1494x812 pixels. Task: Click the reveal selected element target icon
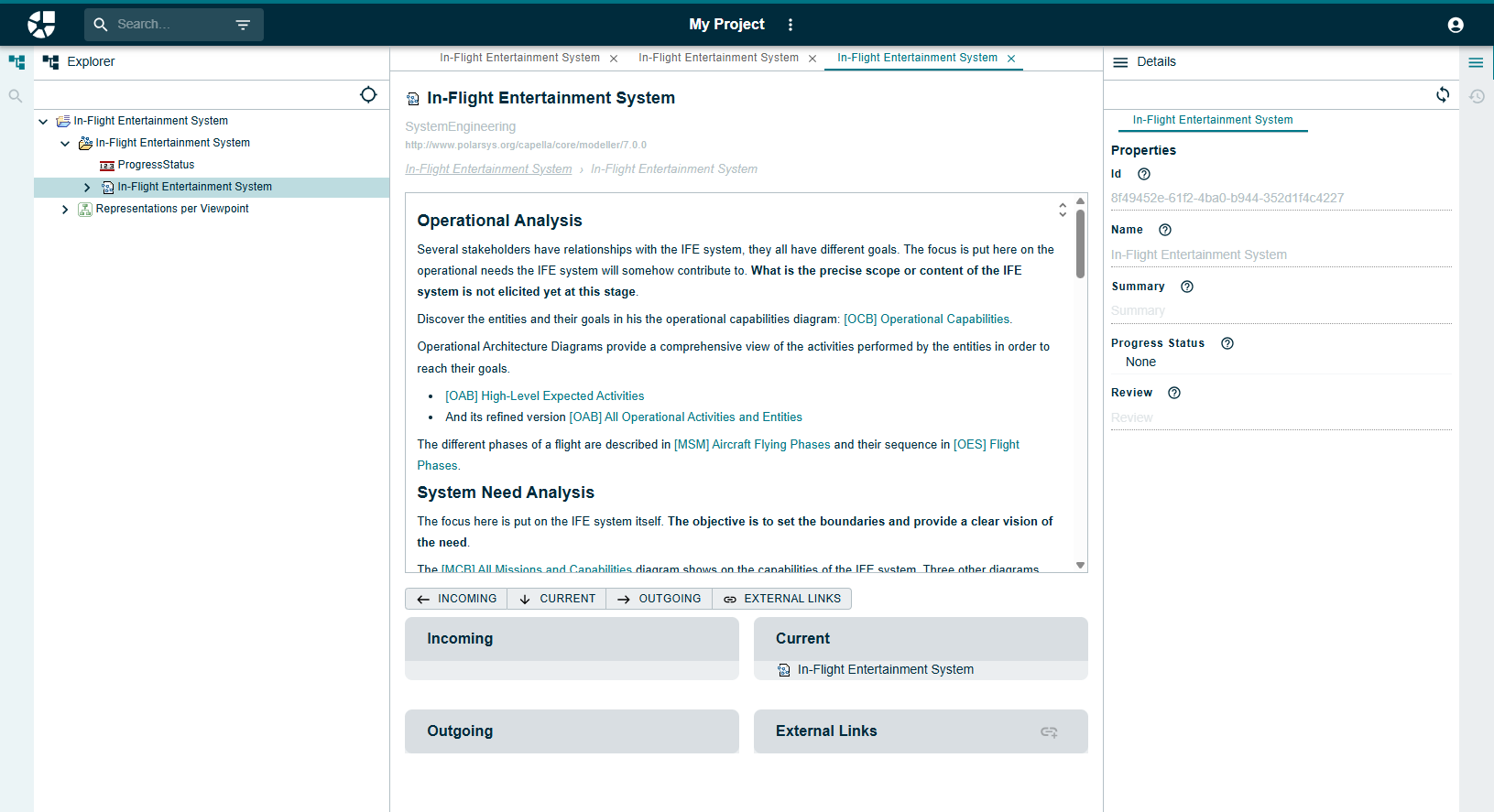pos(368,94)
